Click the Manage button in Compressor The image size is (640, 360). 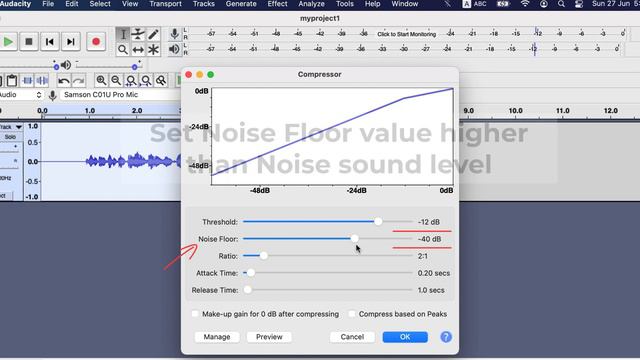[x=217, y=337]
